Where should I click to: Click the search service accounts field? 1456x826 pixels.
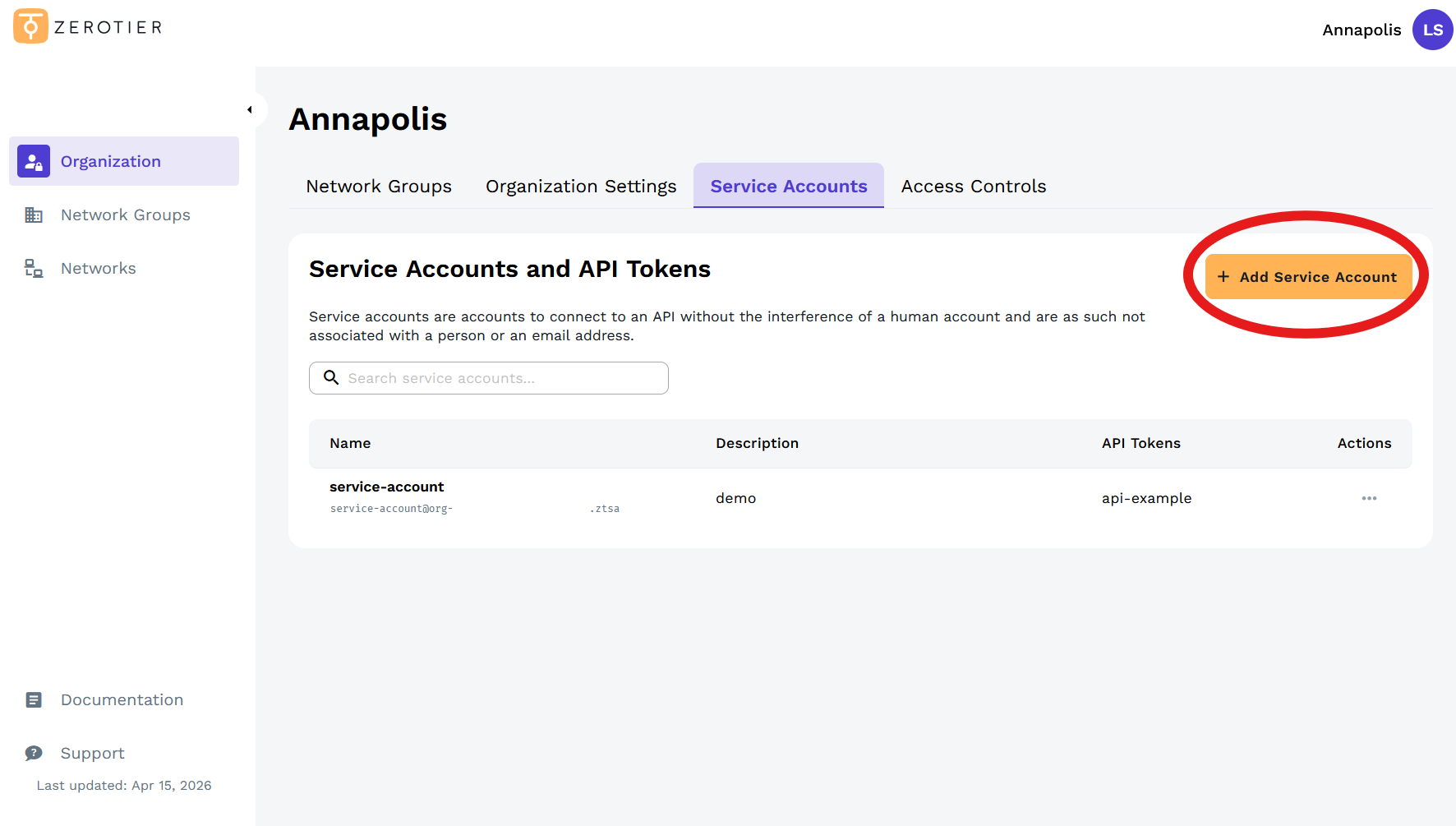point(489,377)
